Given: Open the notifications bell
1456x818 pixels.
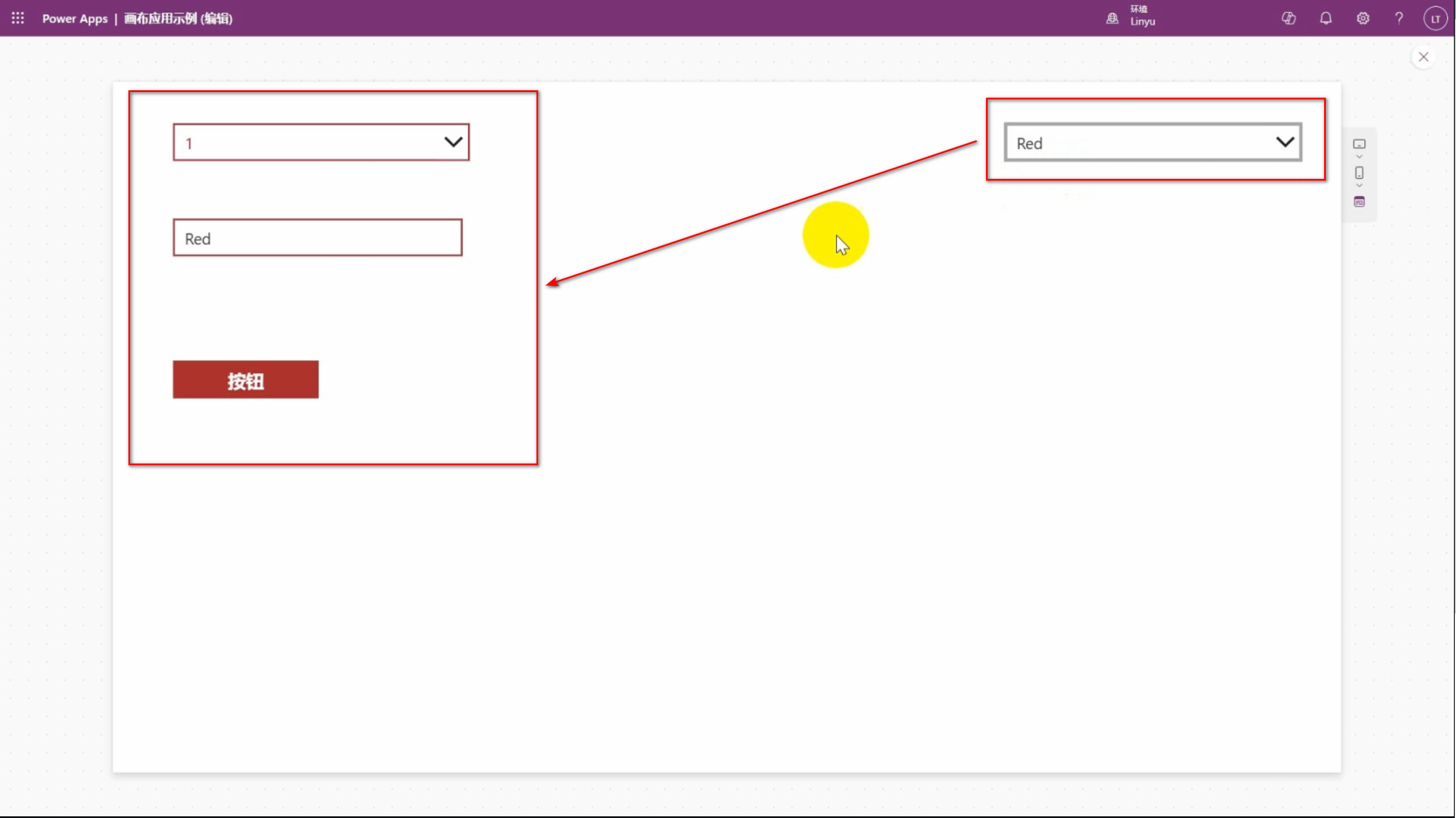Looking at the screenshot, I should click(1326, 19).
